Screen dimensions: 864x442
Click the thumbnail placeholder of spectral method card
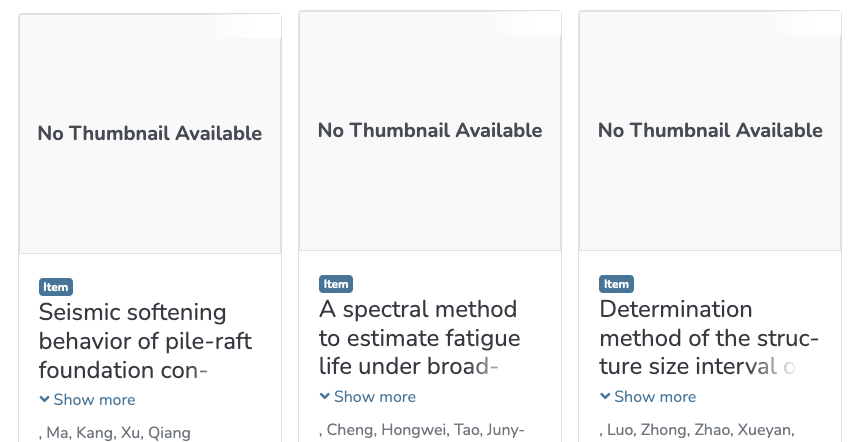(x=430, y=131)
